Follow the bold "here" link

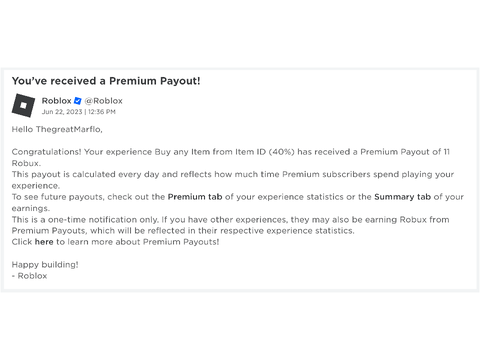tap(44, 242)
